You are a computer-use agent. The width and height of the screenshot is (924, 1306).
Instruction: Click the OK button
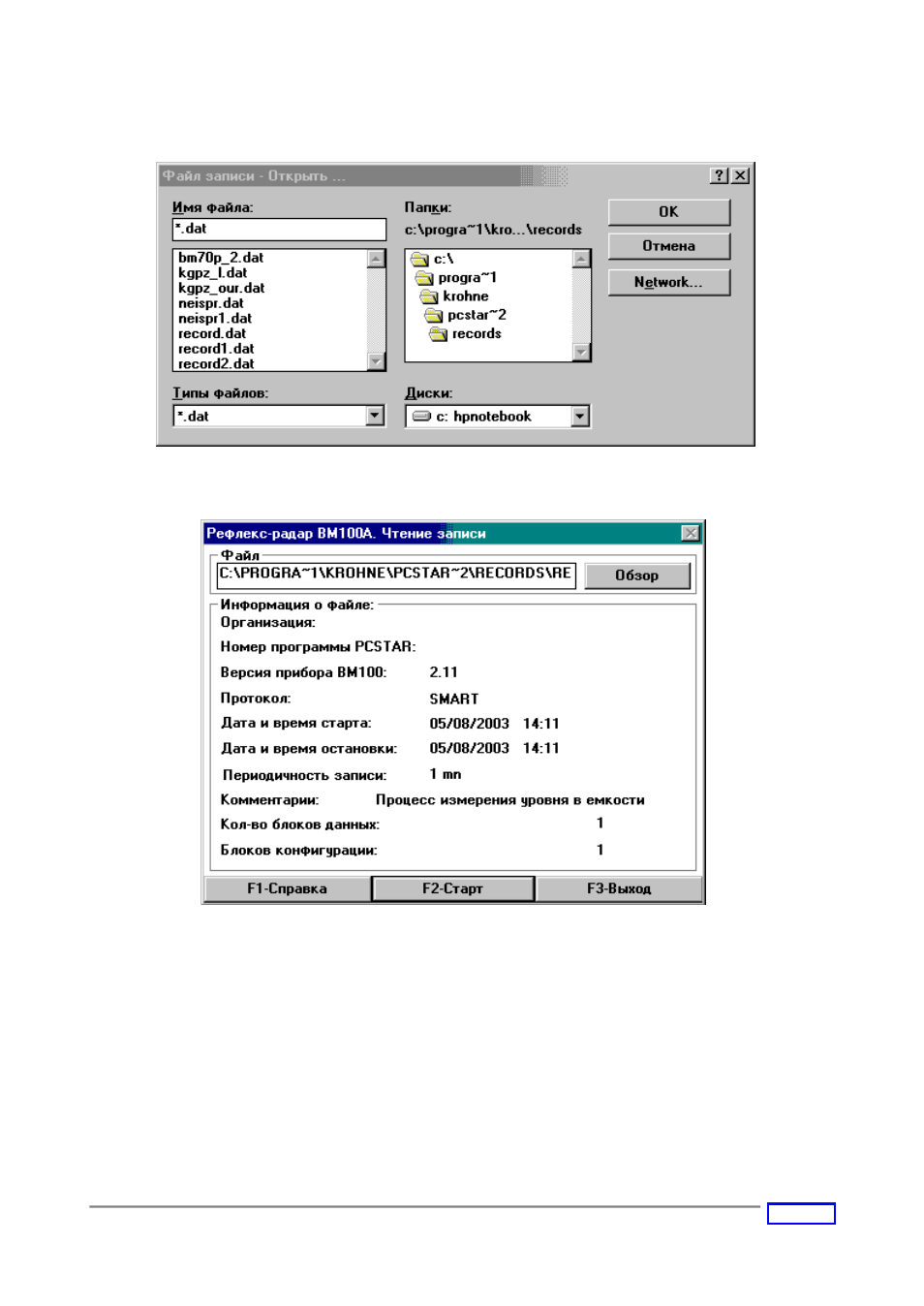(x=668, y=212)
